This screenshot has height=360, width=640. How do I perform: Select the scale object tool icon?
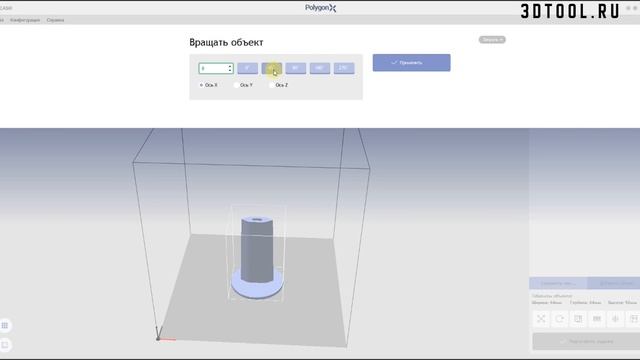pos(541,319)
